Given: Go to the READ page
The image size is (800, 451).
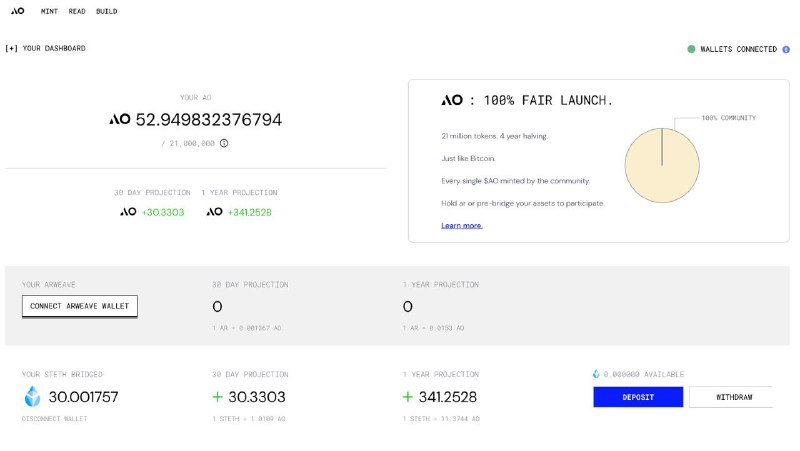Looking at the screenshot, I should pos(77,11).
